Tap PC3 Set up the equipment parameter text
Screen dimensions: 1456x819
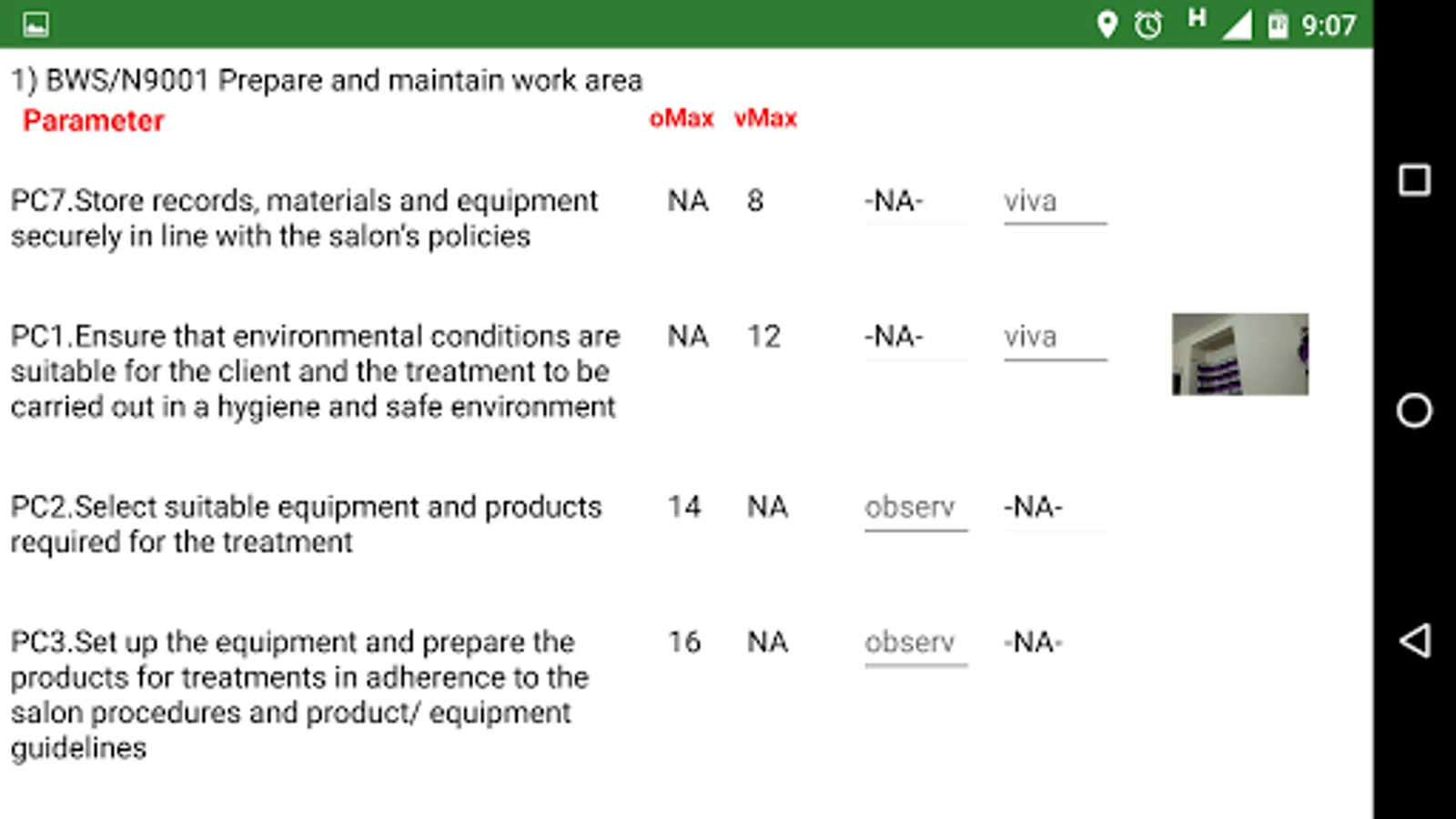pyautogui.click(x=299, y=695)
